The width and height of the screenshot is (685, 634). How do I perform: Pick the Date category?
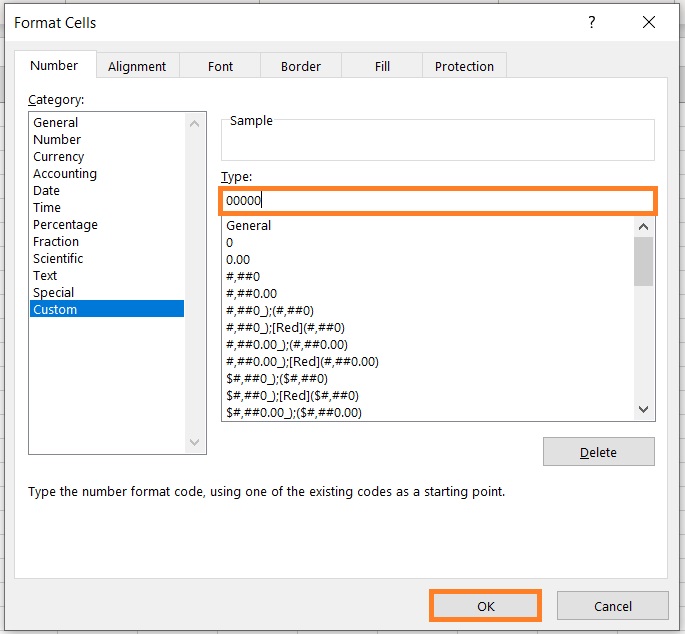point(107,191)
